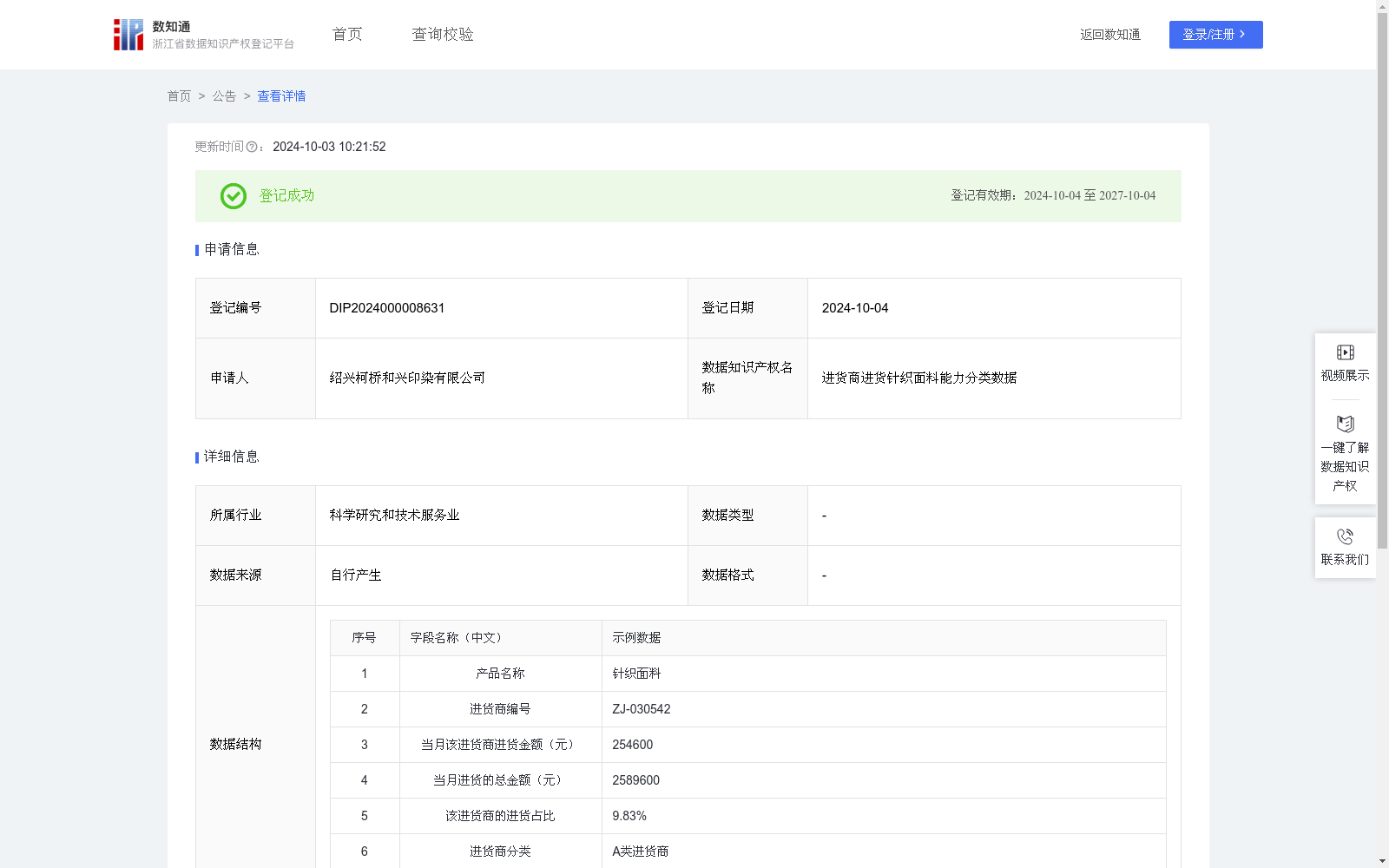
Task: Click update time 2024-10-03 10:21:52
Action: click(329, 148)
